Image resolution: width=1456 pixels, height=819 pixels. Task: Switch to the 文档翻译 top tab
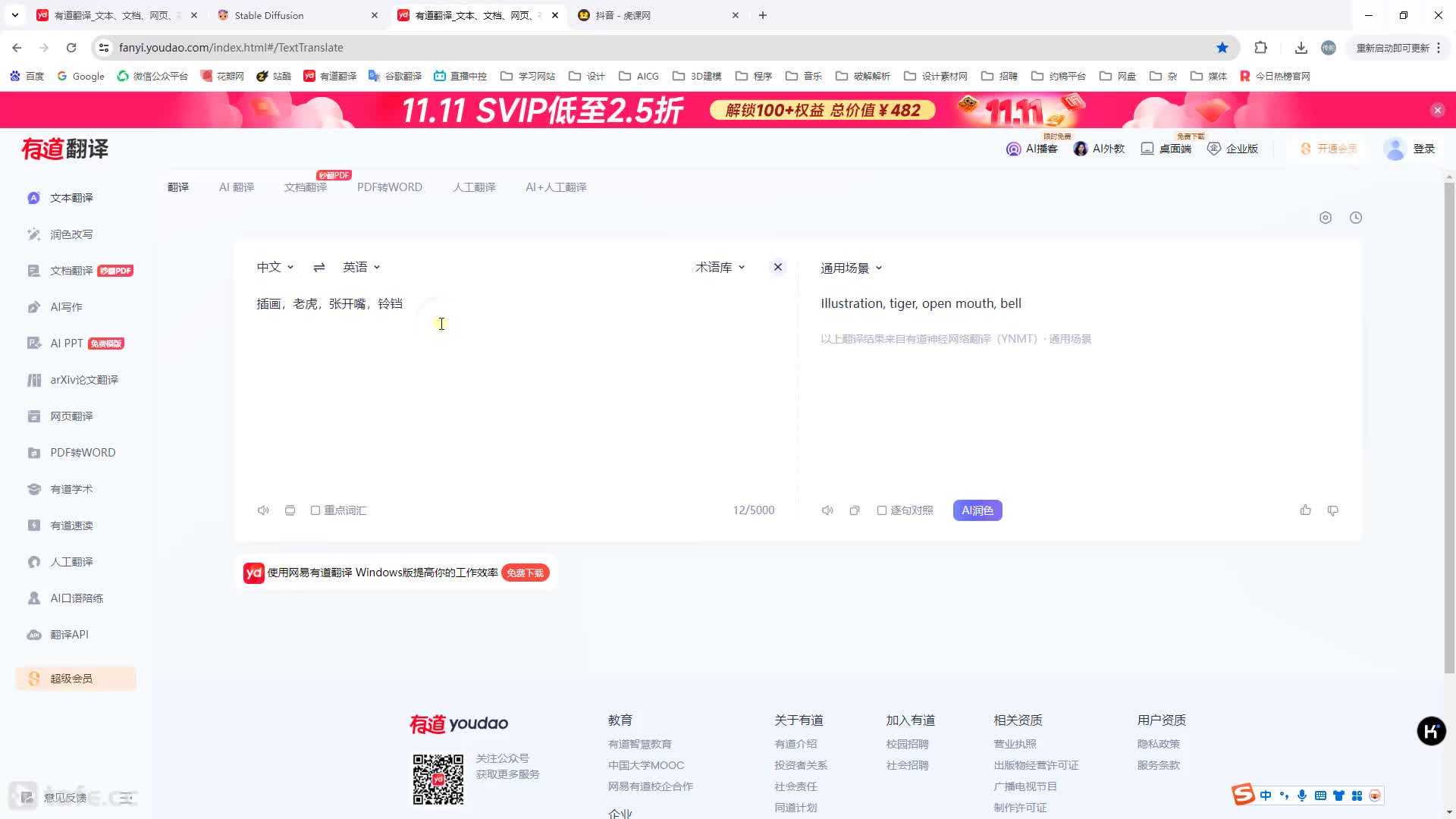[306, 187]
